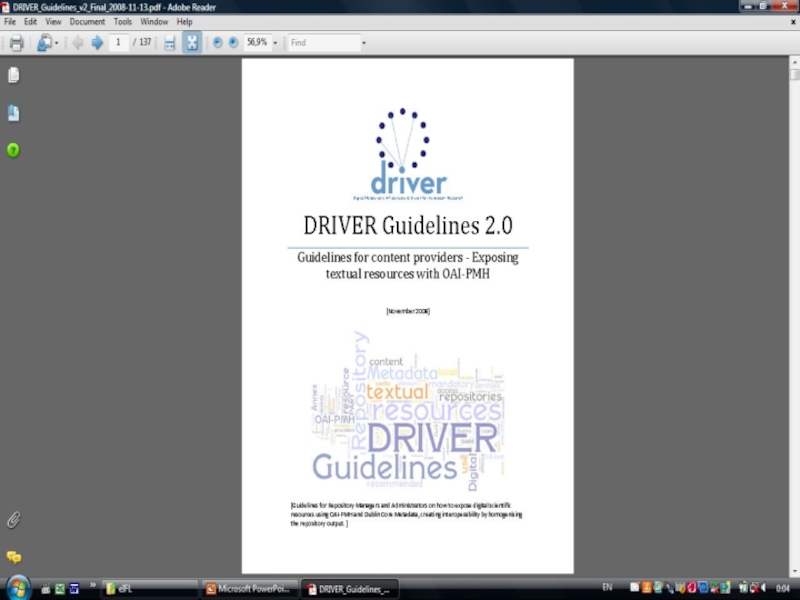Click the fit width scrolling icon
This screenshot has width=800, height=600.
pos(170,43)
